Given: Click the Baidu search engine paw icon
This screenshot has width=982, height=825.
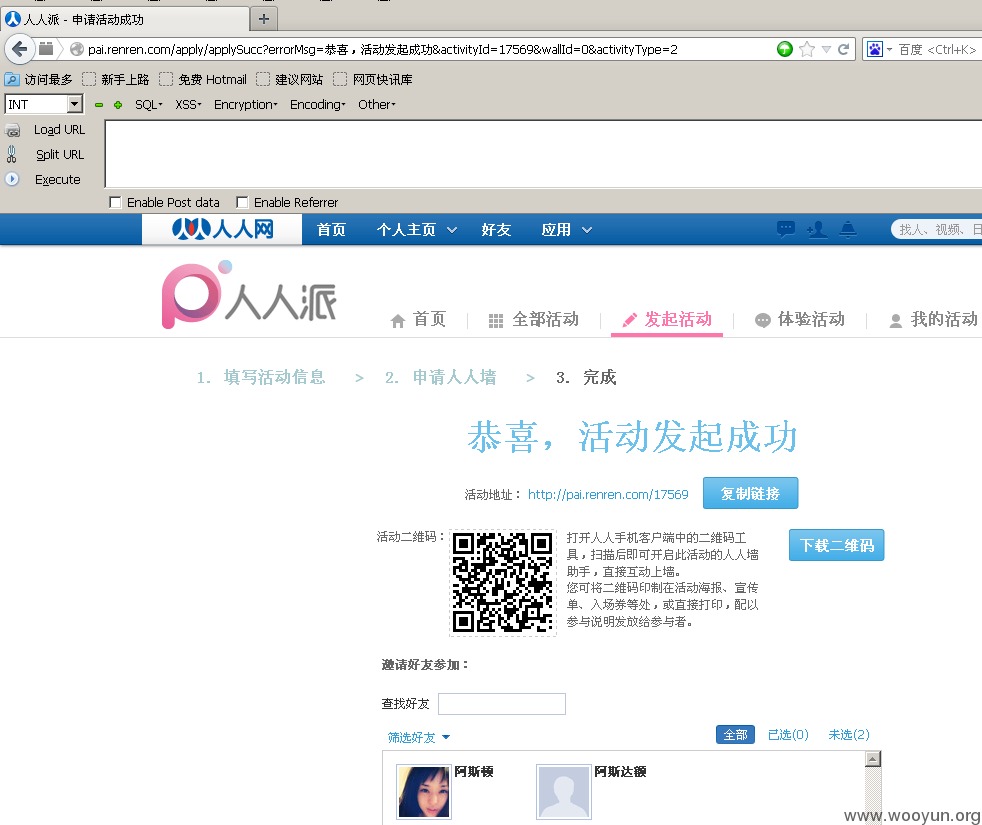Looking at the screenshot, I should [x=875, y=49].
